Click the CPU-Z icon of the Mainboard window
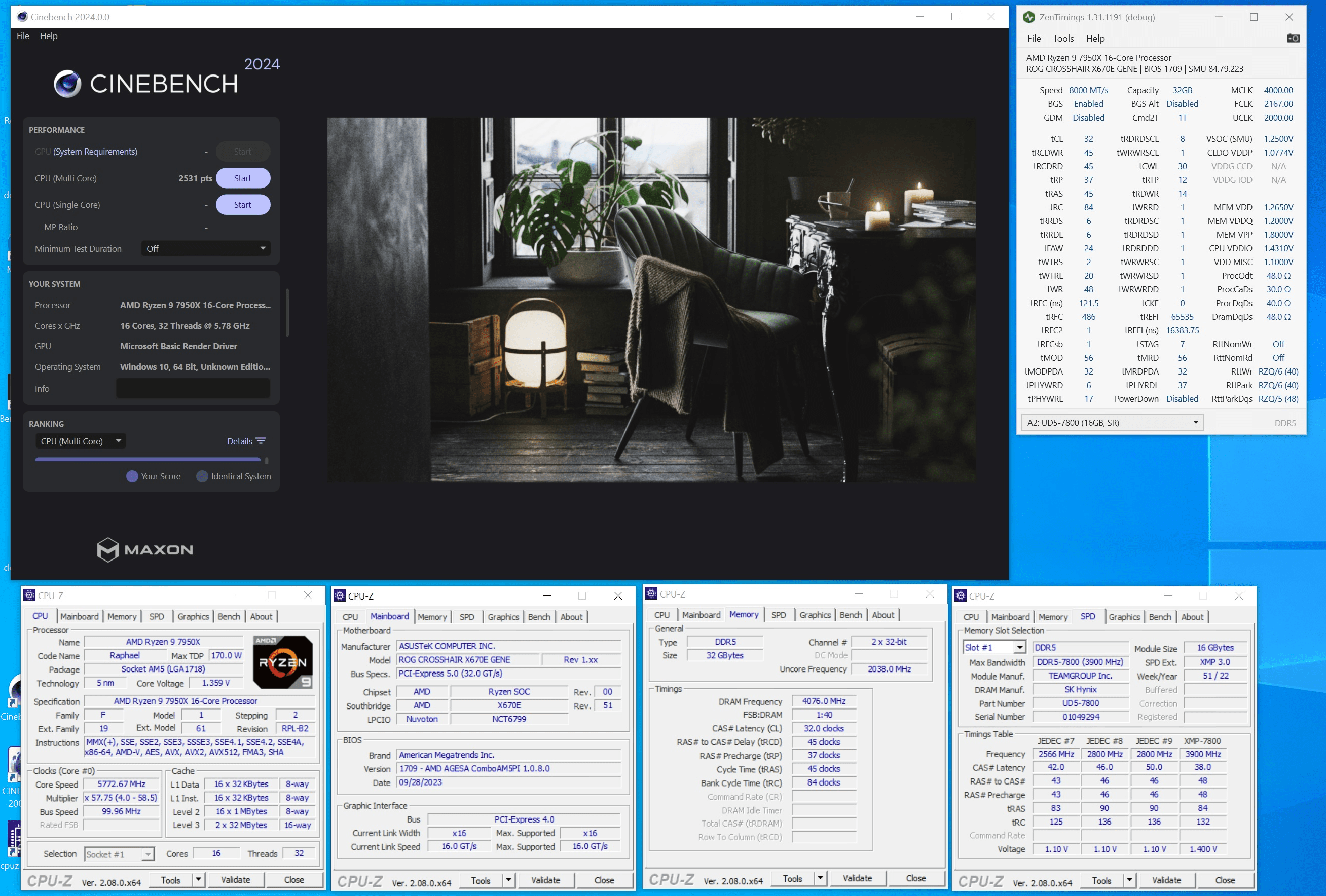The height and width of the screenshot is (896, 1326). [340, 595]
